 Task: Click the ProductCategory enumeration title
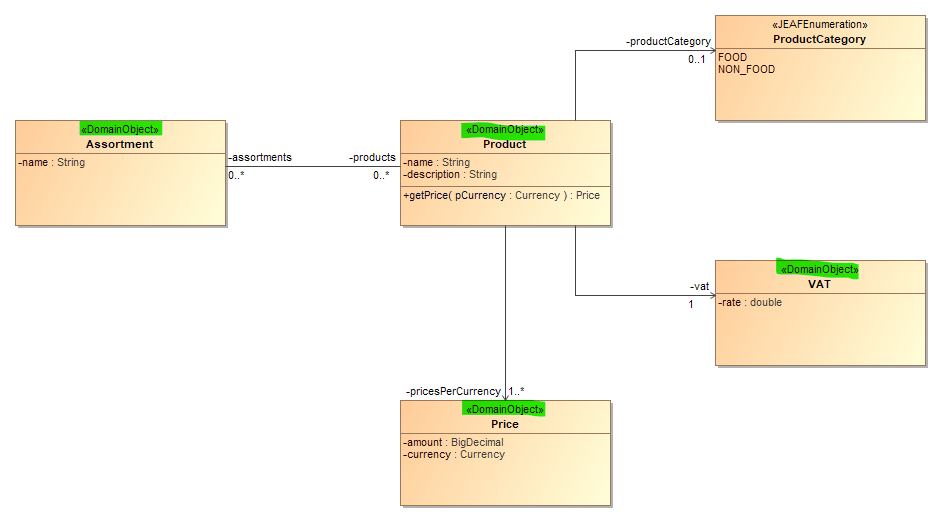coord(819,39)
